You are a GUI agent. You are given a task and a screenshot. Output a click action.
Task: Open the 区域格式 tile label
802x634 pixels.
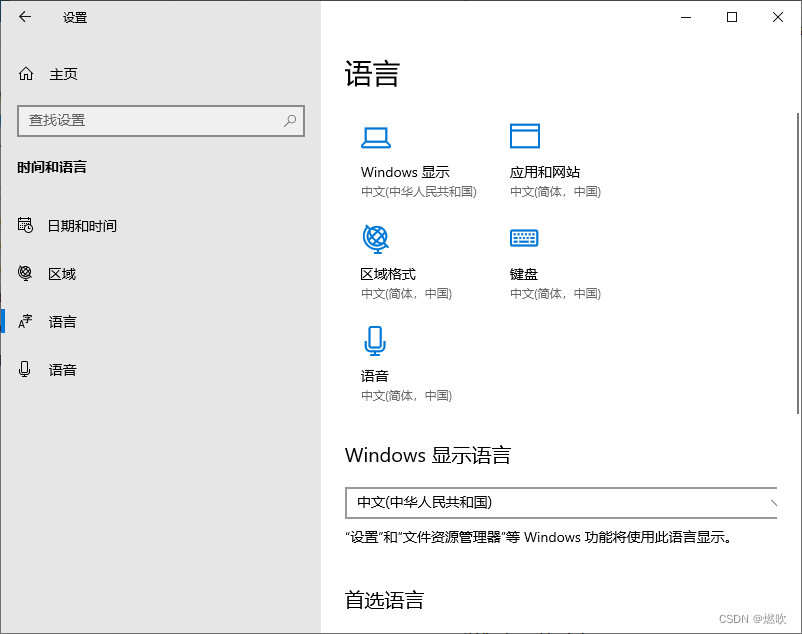388,275
